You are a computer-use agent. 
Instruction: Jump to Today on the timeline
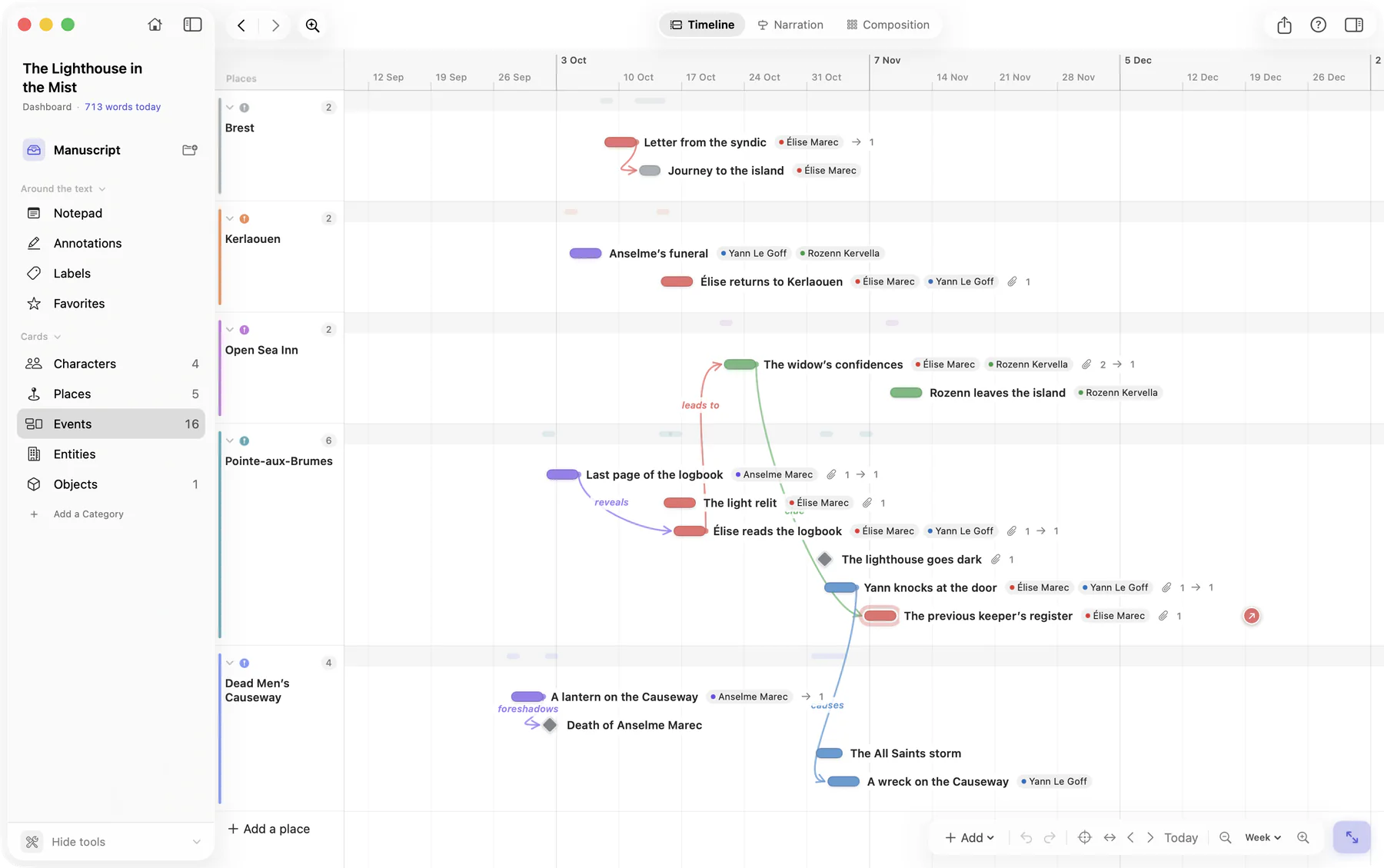[1181, 838]
